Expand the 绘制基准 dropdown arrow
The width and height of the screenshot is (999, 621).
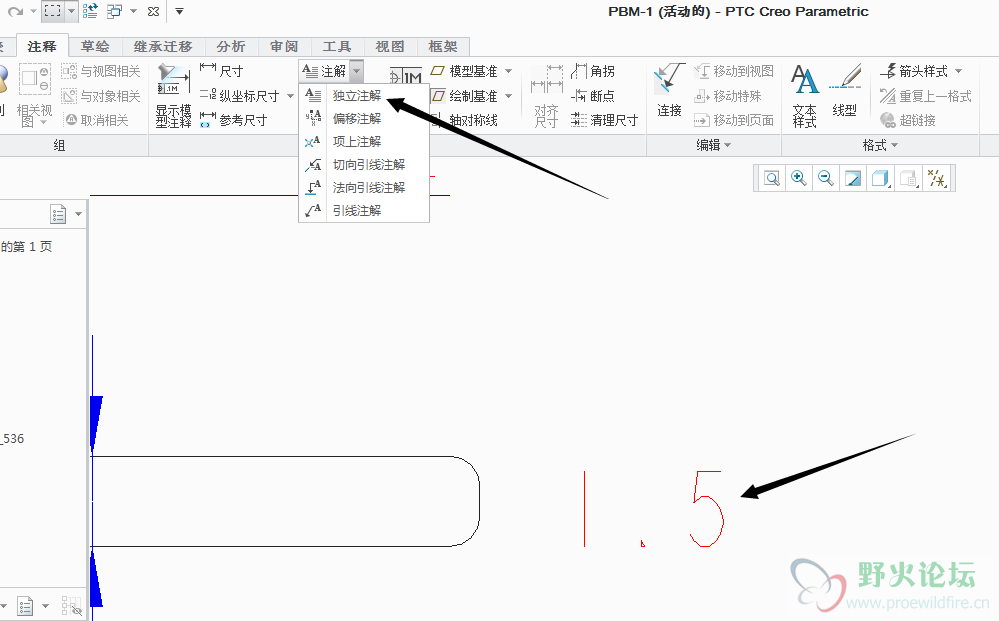[x=508, y=96]
